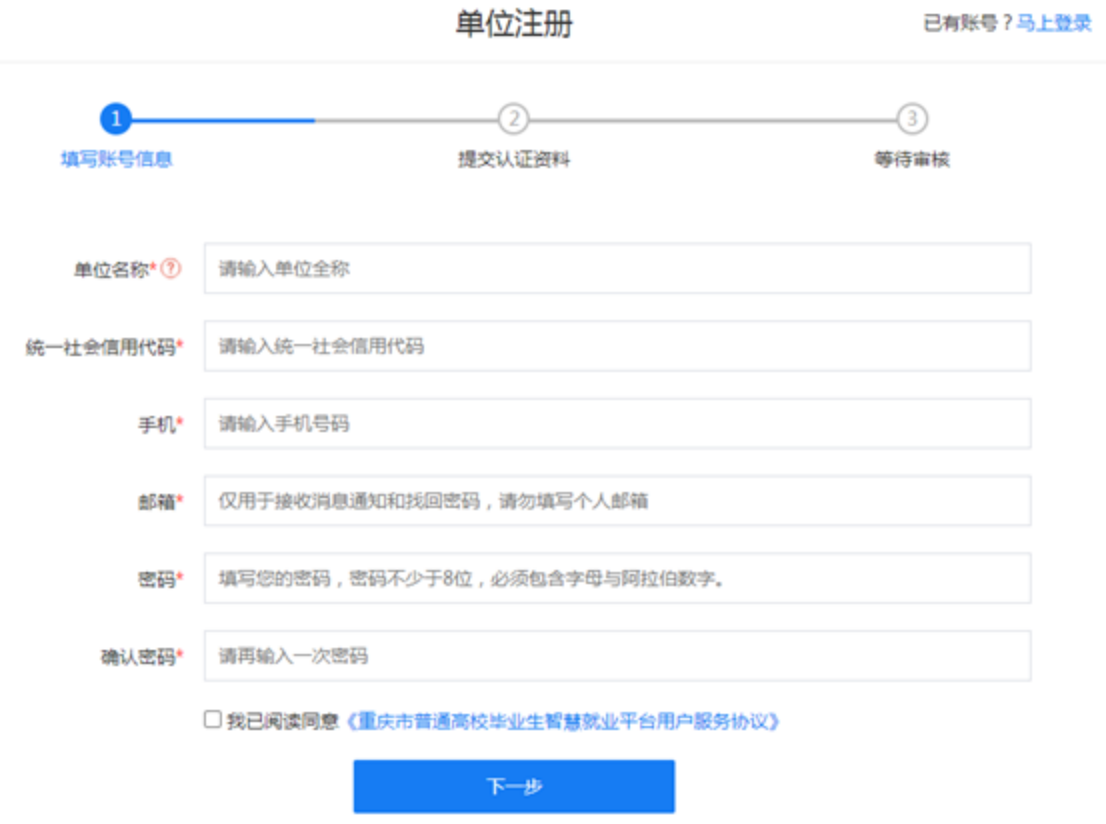Screen dimensions: 1106x824
Task: Click into the 统一社会信用代码 input field
Action: (617, 346)
